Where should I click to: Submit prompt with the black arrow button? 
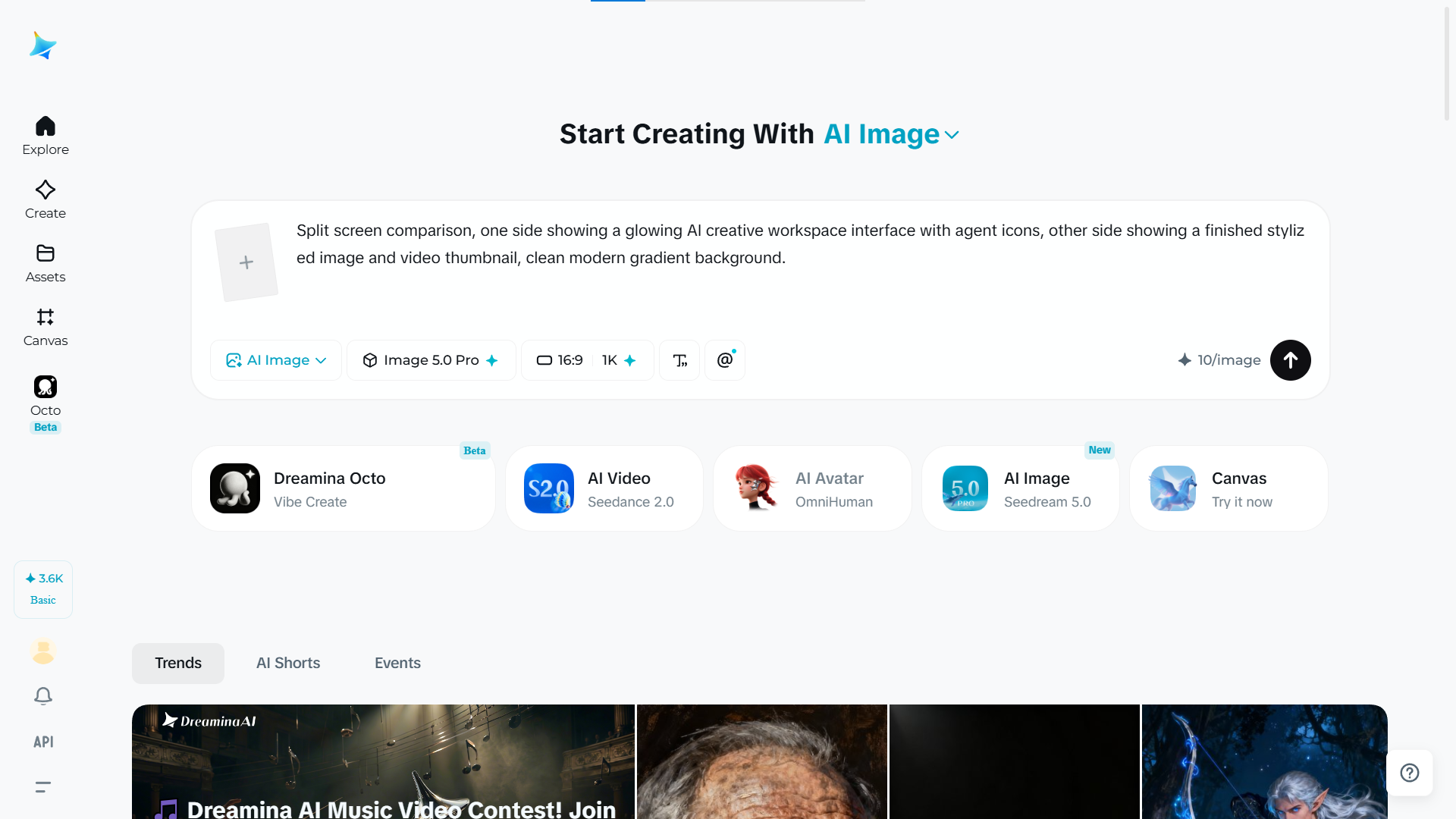tap(1291, 360)
